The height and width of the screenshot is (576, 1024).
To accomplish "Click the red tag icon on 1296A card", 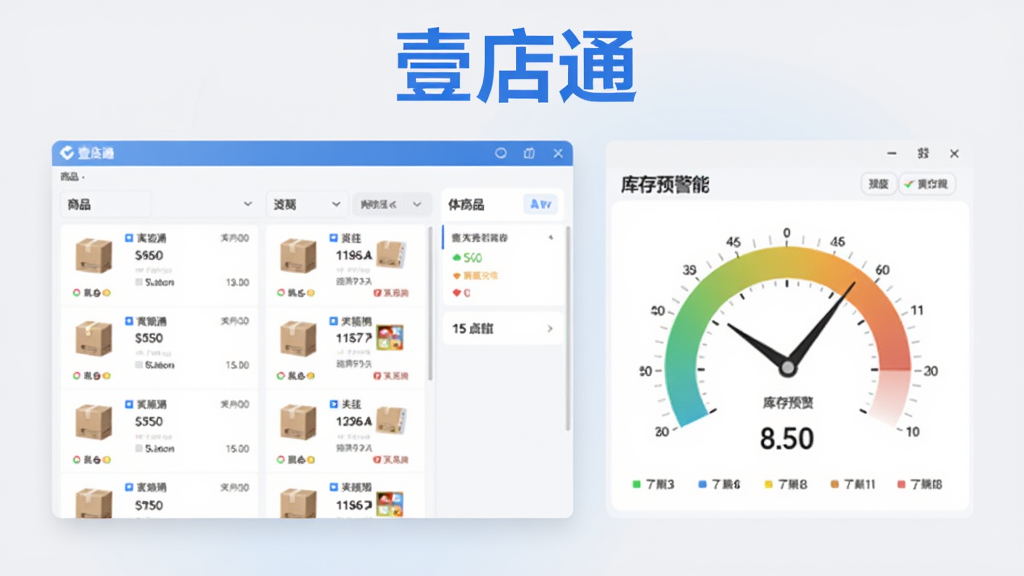I will [x=377, y=460].
